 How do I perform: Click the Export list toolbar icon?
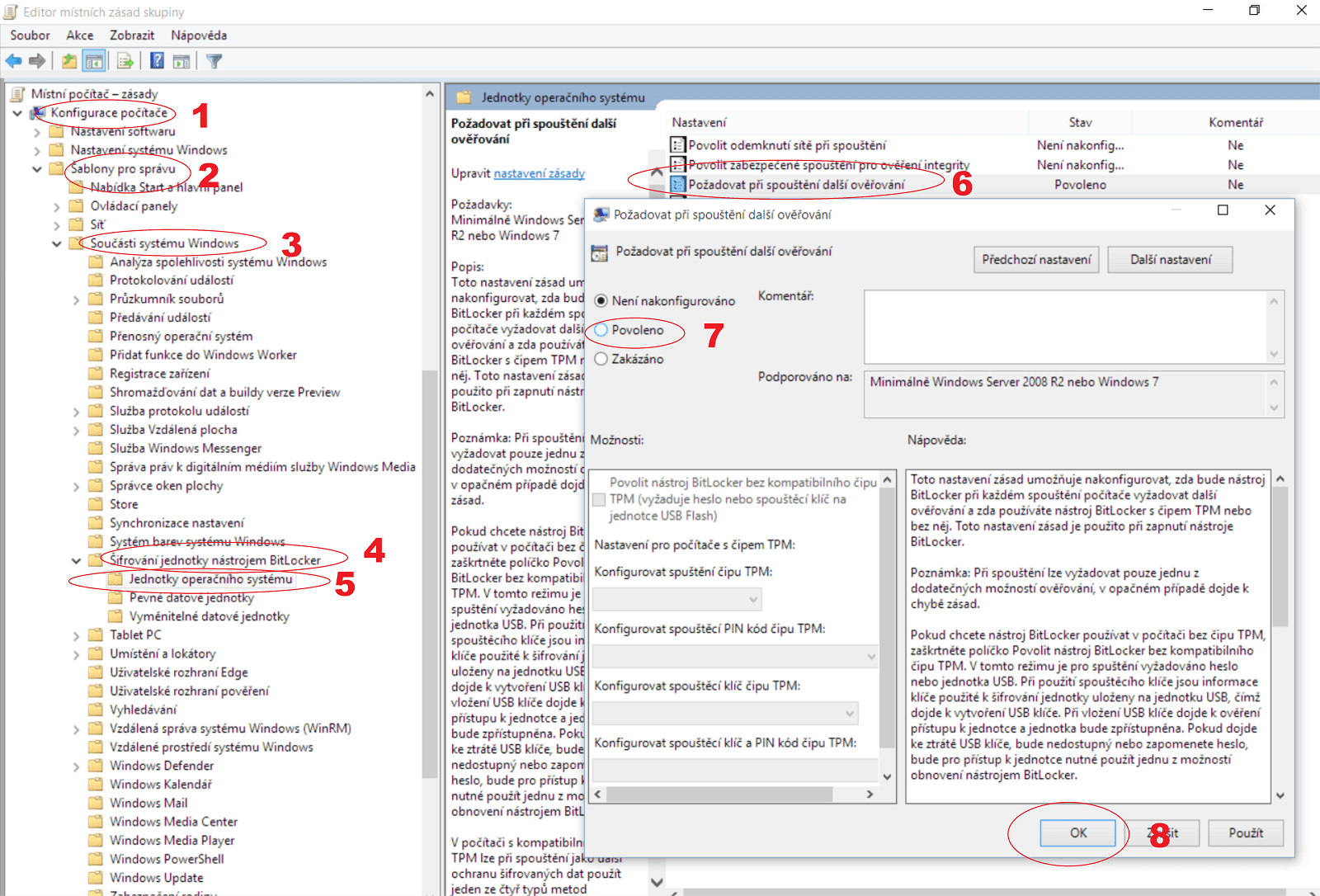point(125,61)
